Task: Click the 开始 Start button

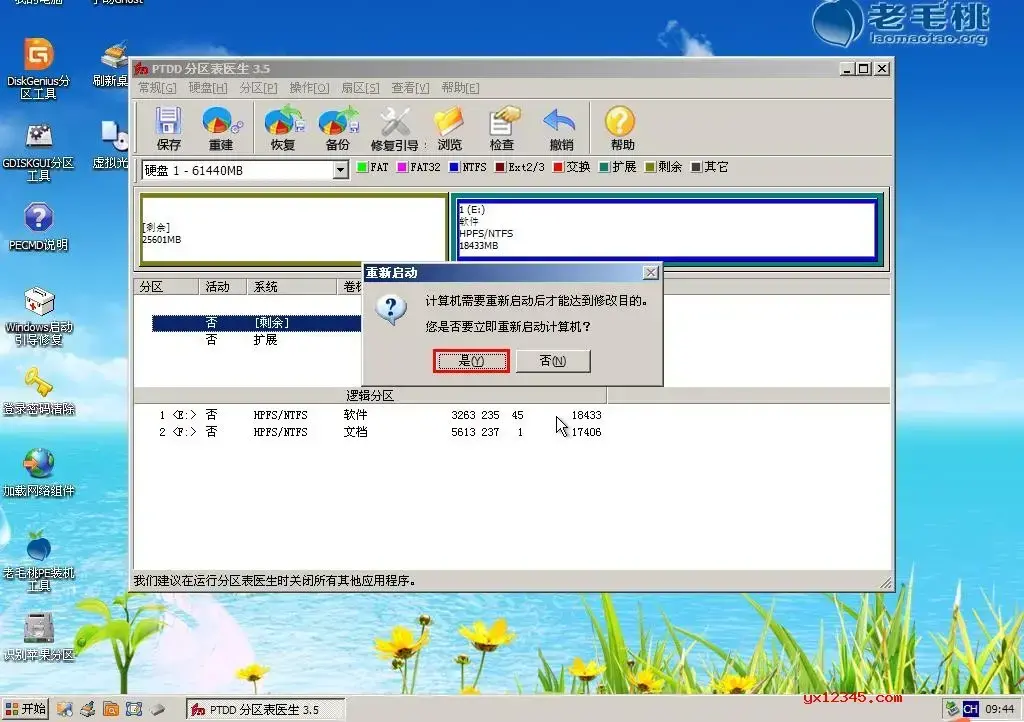Action: pyautogui.click(x=25, y=709)
